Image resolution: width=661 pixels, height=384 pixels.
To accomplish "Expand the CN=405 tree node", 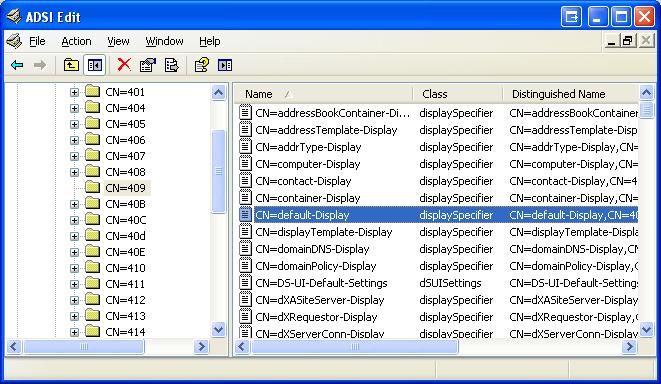I will pyautogui.click(x=74, y=124).
